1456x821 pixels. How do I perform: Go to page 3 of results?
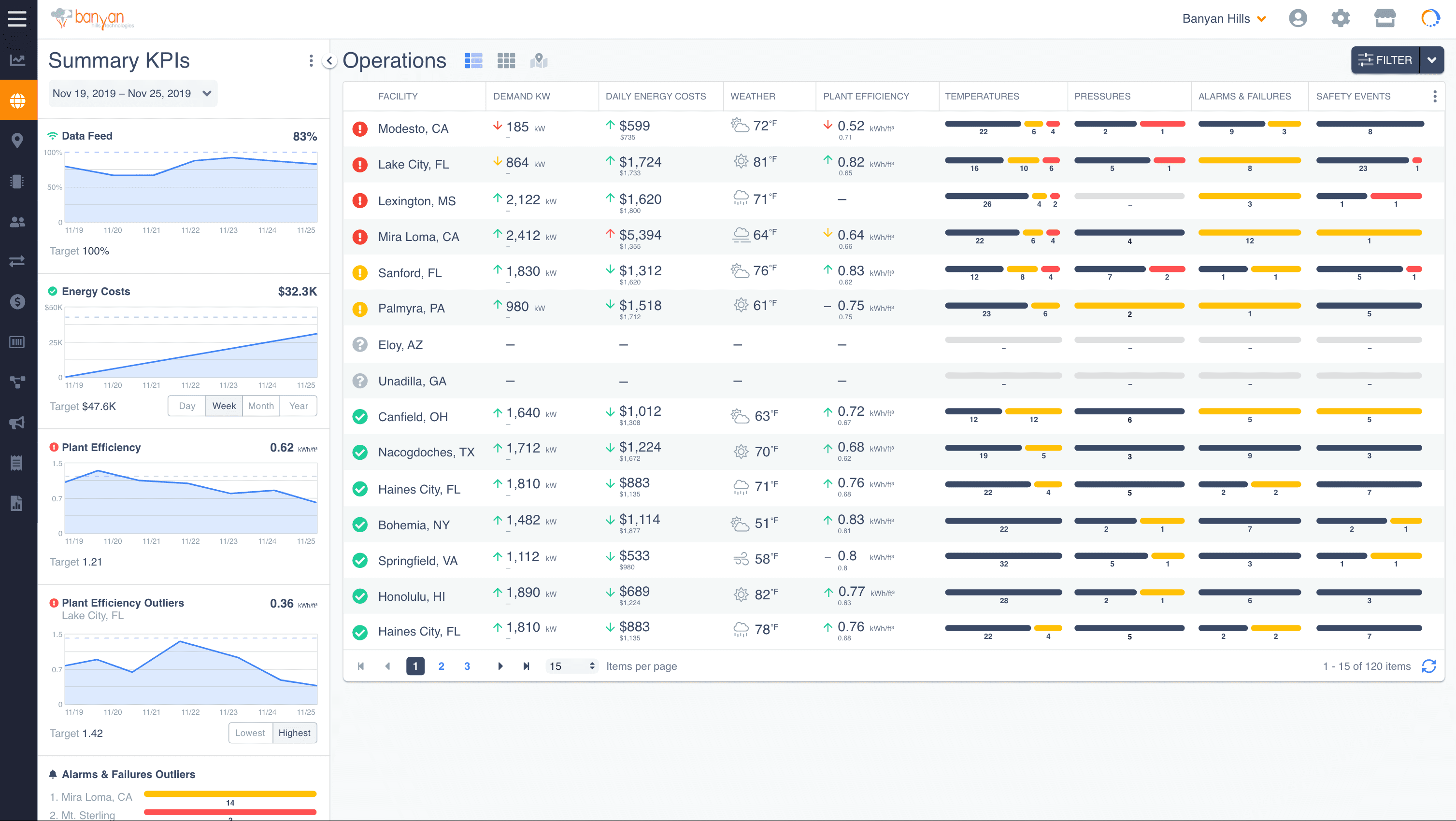(467, 666)
